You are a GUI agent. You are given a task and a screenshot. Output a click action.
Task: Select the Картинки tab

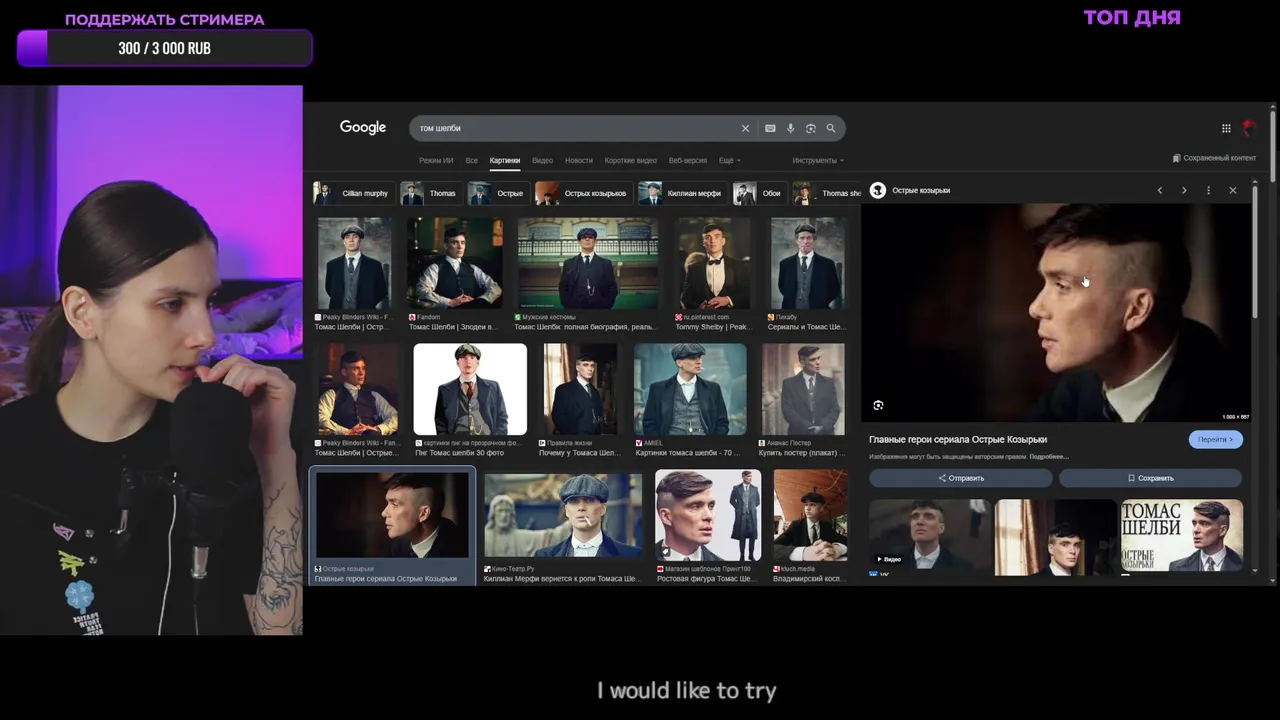click(x=505, y=160)
